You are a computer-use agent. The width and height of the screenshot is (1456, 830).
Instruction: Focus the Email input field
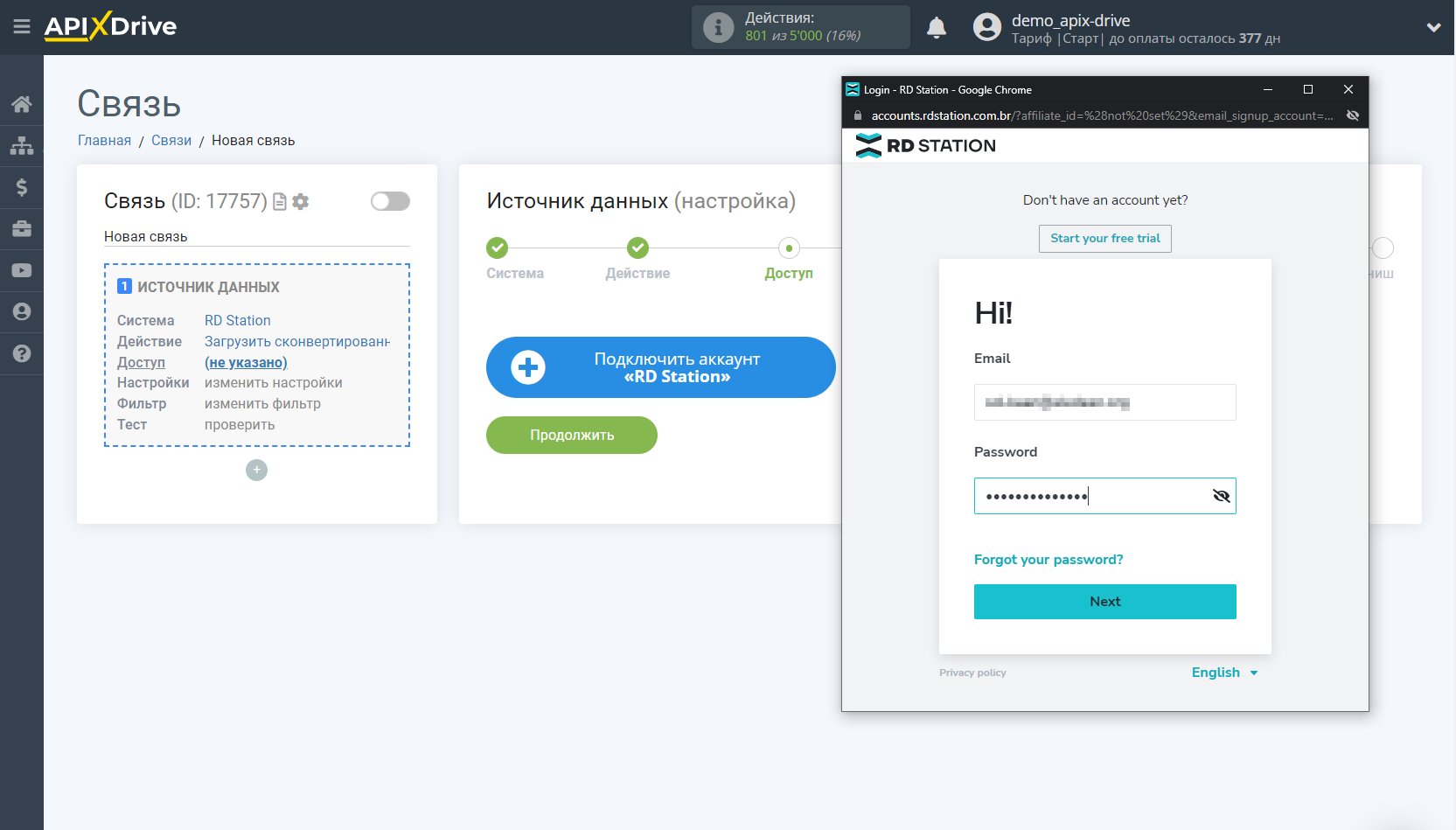(x=1105, y=402)
